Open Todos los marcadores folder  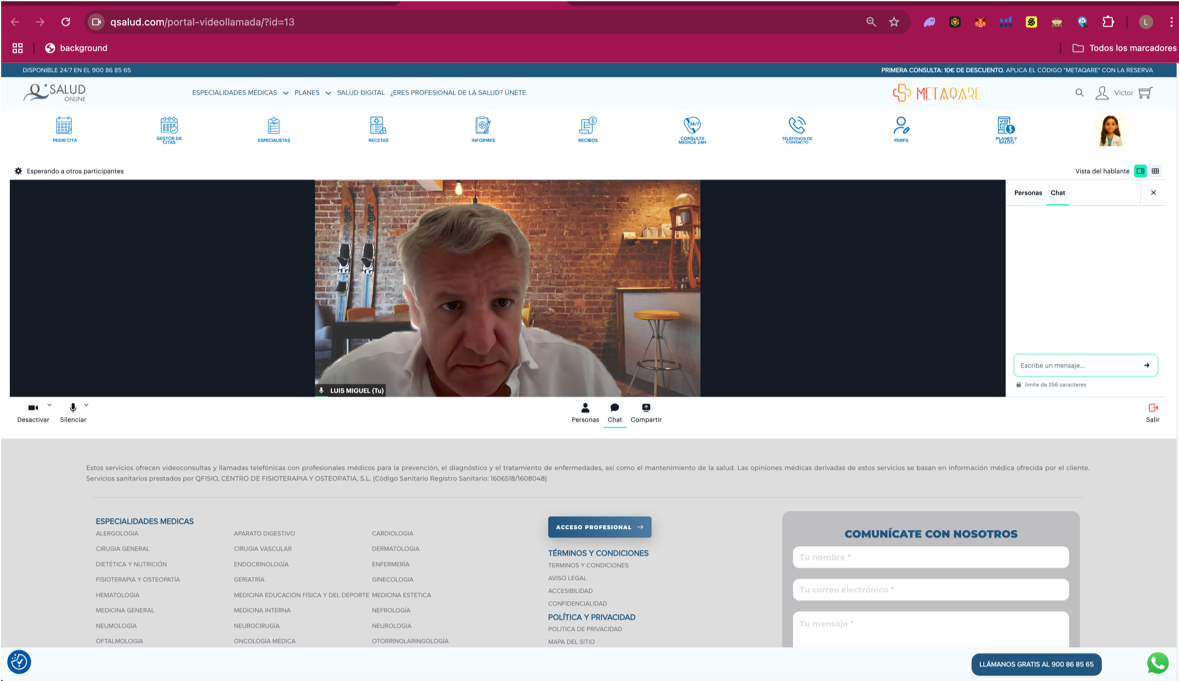[1123, 47]
